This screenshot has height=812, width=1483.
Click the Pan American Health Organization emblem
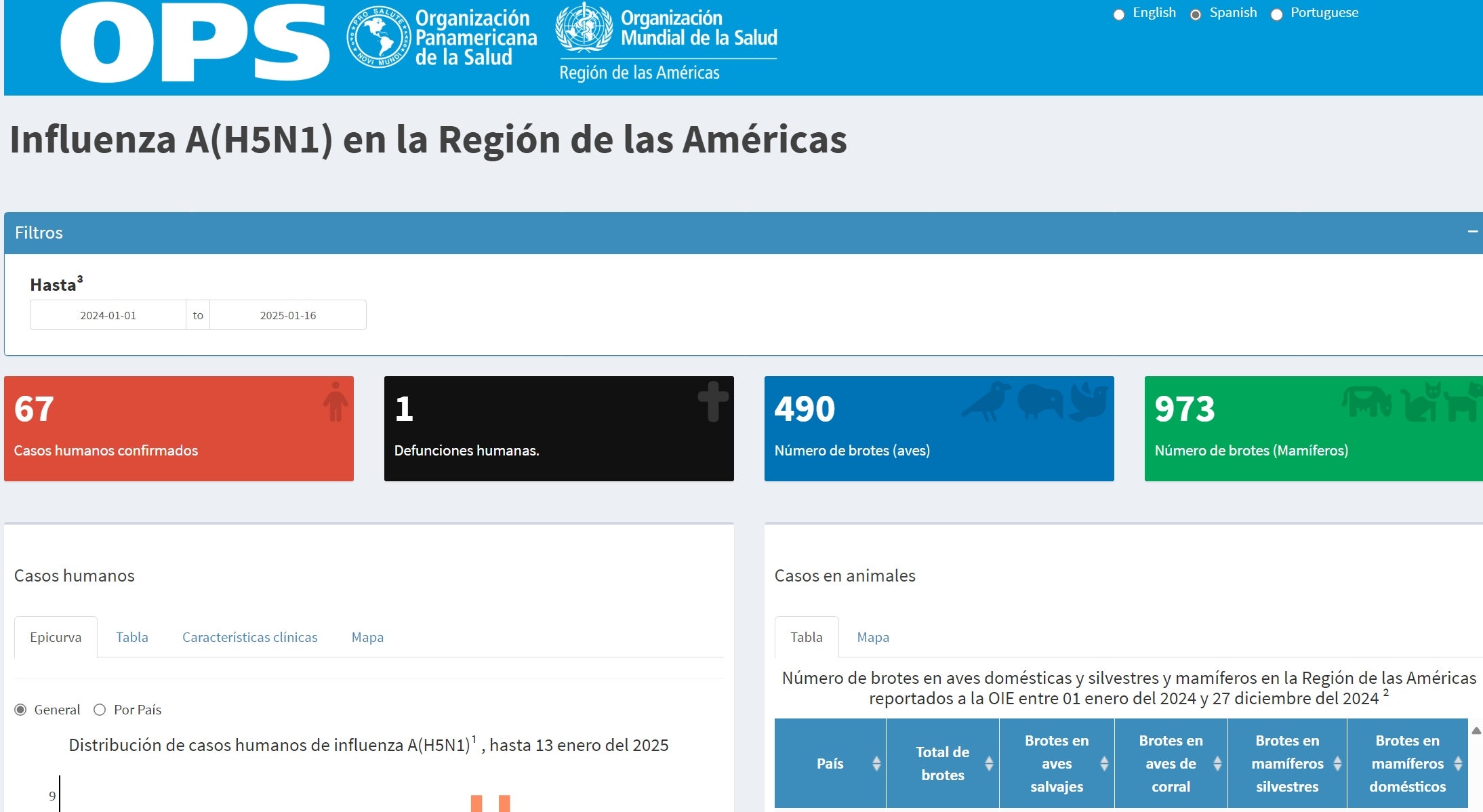pyautogui.click(x=378, y=37)
